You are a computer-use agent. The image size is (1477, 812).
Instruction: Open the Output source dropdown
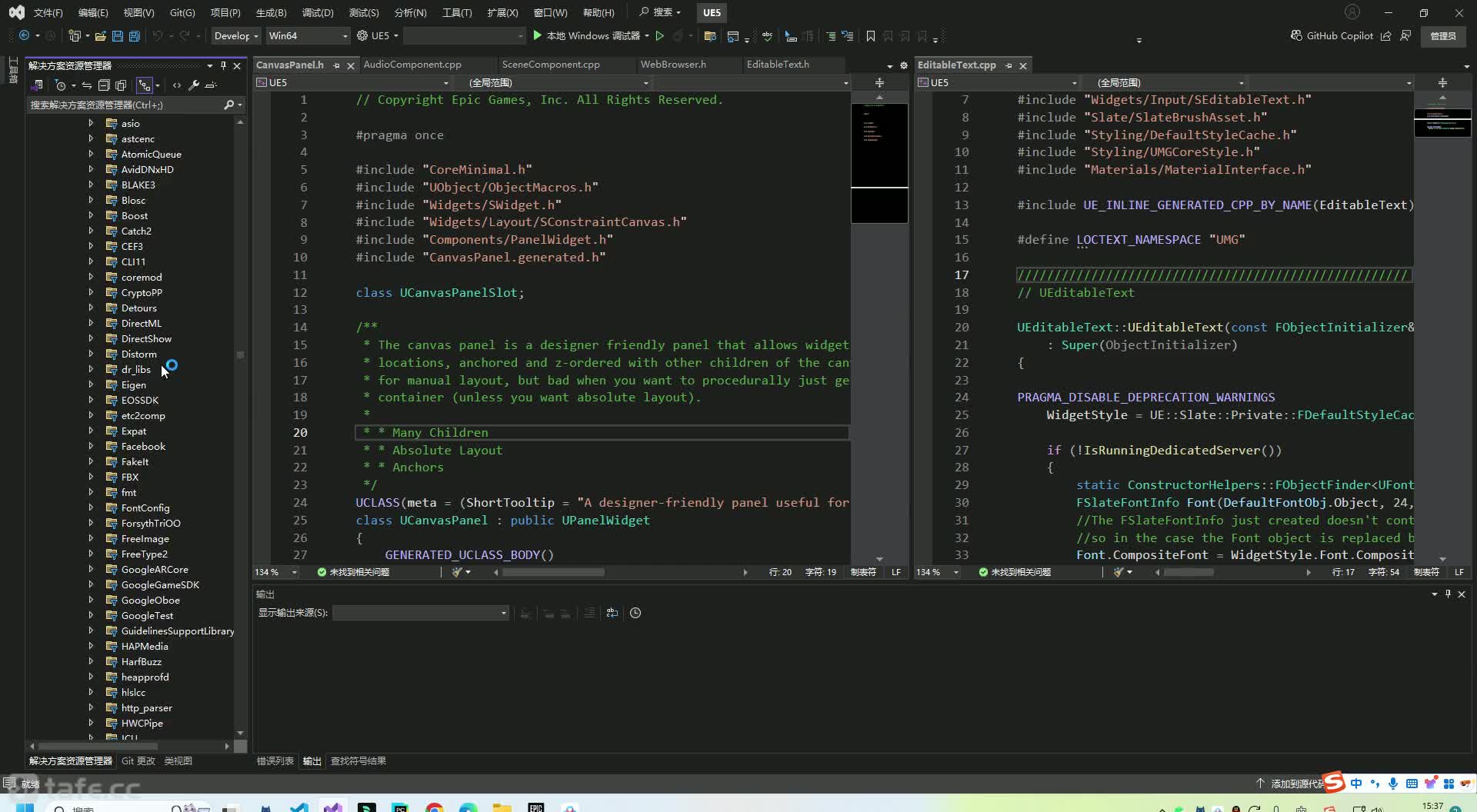coord(421,613)
